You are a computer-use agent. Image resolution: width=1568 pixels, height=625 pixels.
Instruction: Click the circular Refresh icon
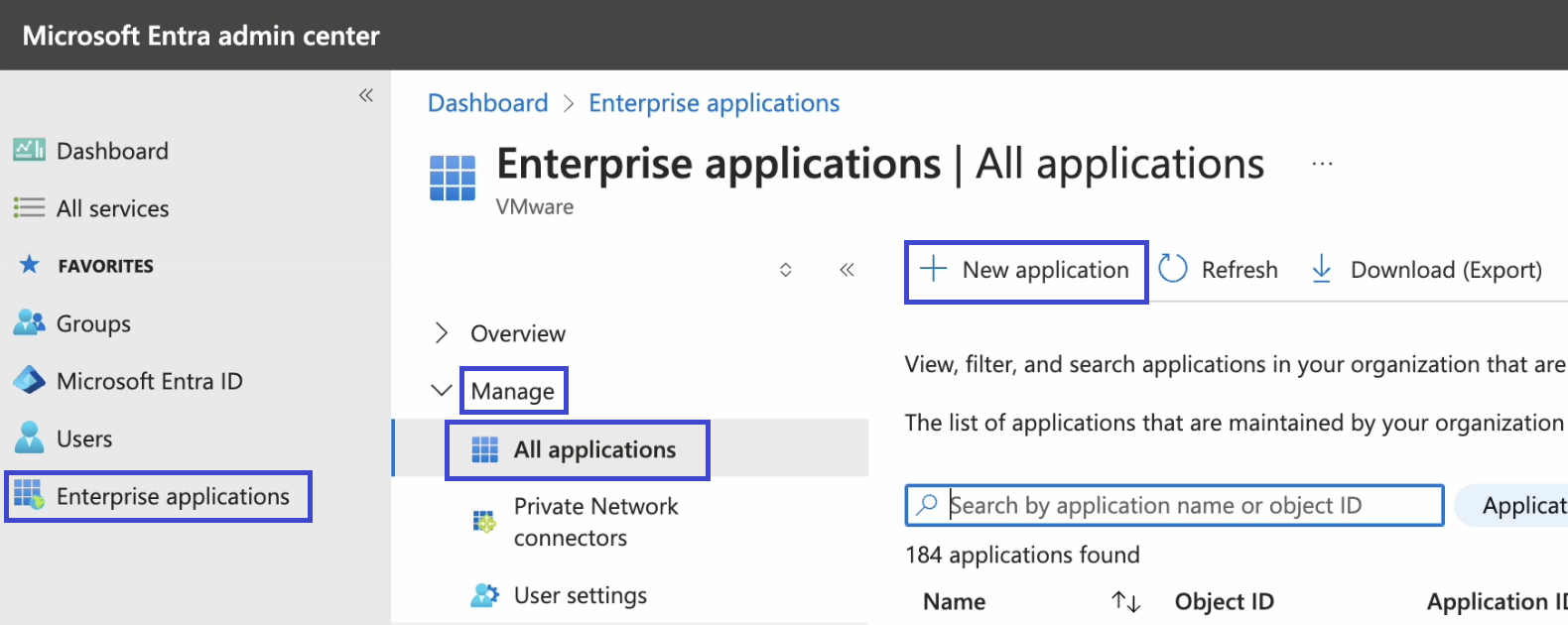coord(1173,268)
